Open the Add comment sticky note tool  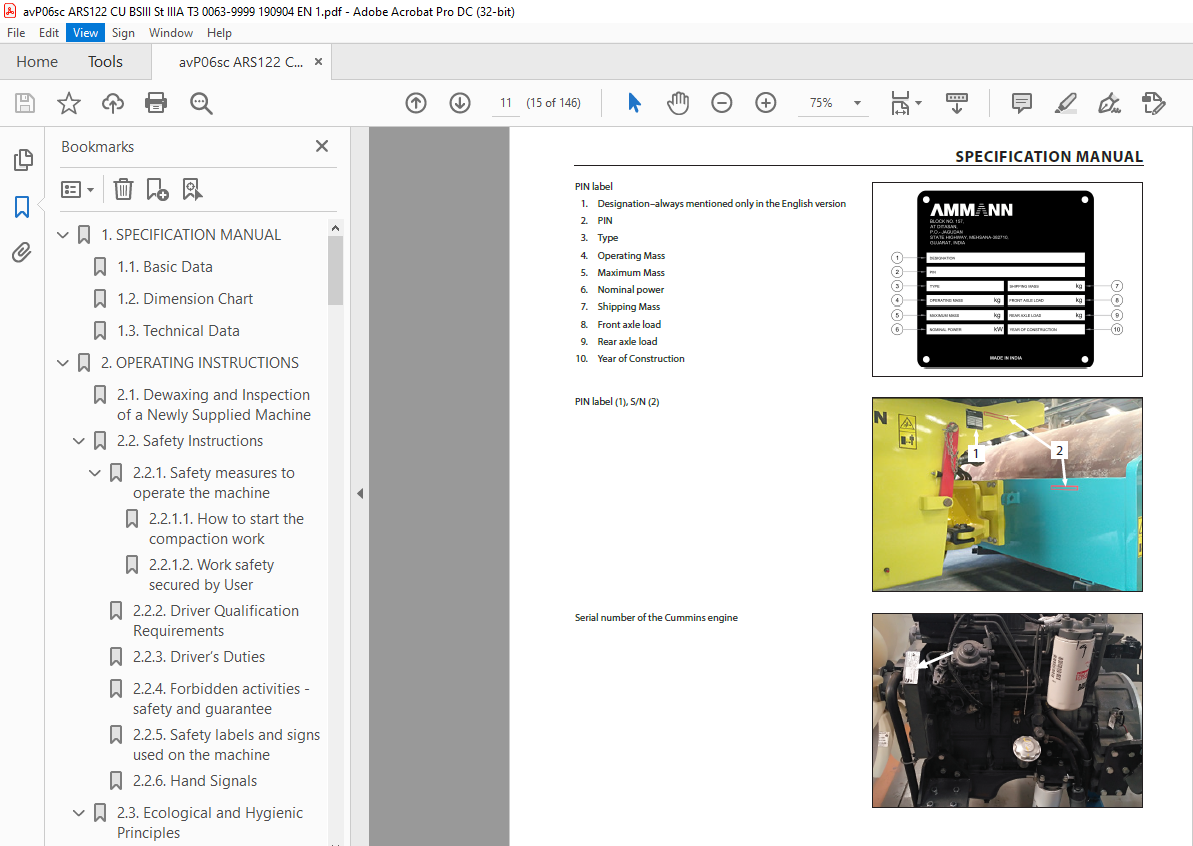point(1022,103)
